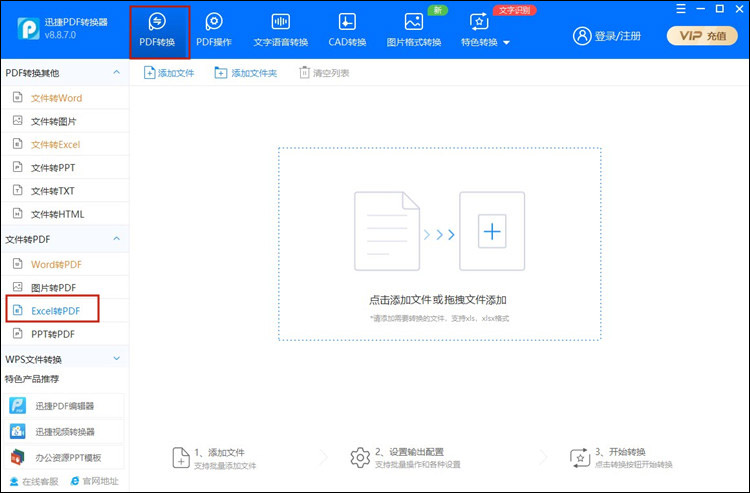The height and width of the screenshot is (493, 750).
Task: Click the v8.8.7.0 version text
Action: pyautogui.click(x=60, y=35)
